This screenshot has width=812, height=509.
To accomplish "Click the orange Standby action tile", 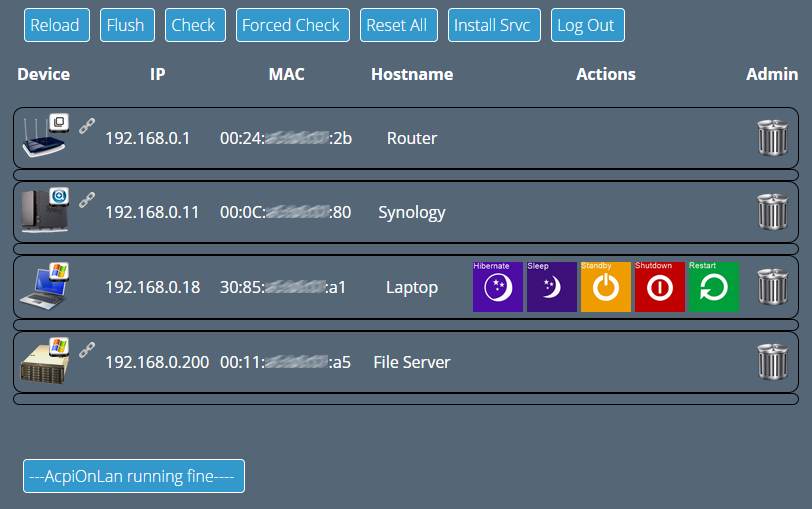I will 606,287.
